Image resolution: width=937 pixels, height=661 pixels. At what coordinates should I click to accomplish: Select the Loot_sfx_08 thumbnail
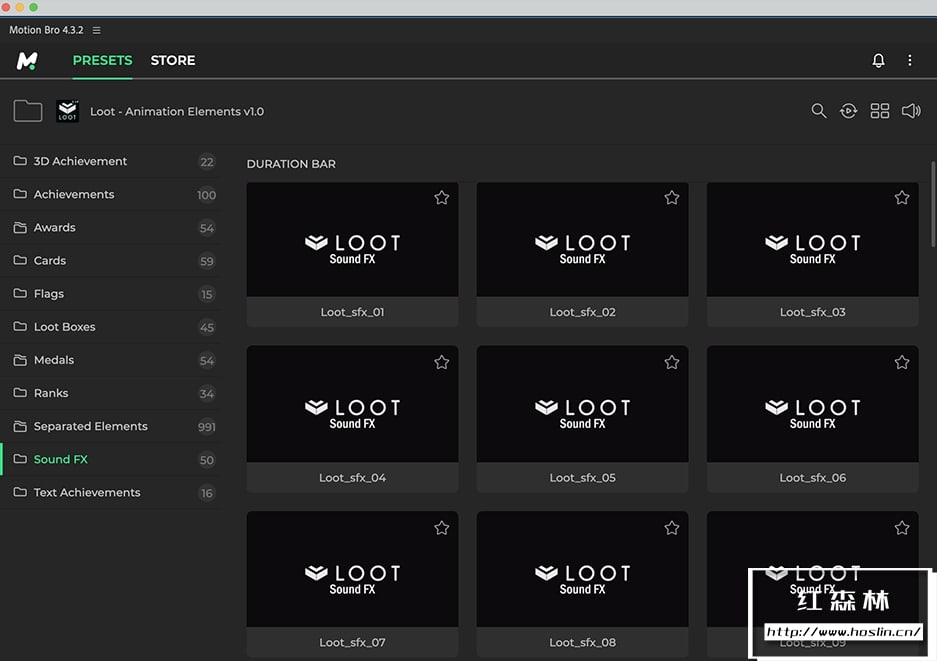[x=583, y=569]
